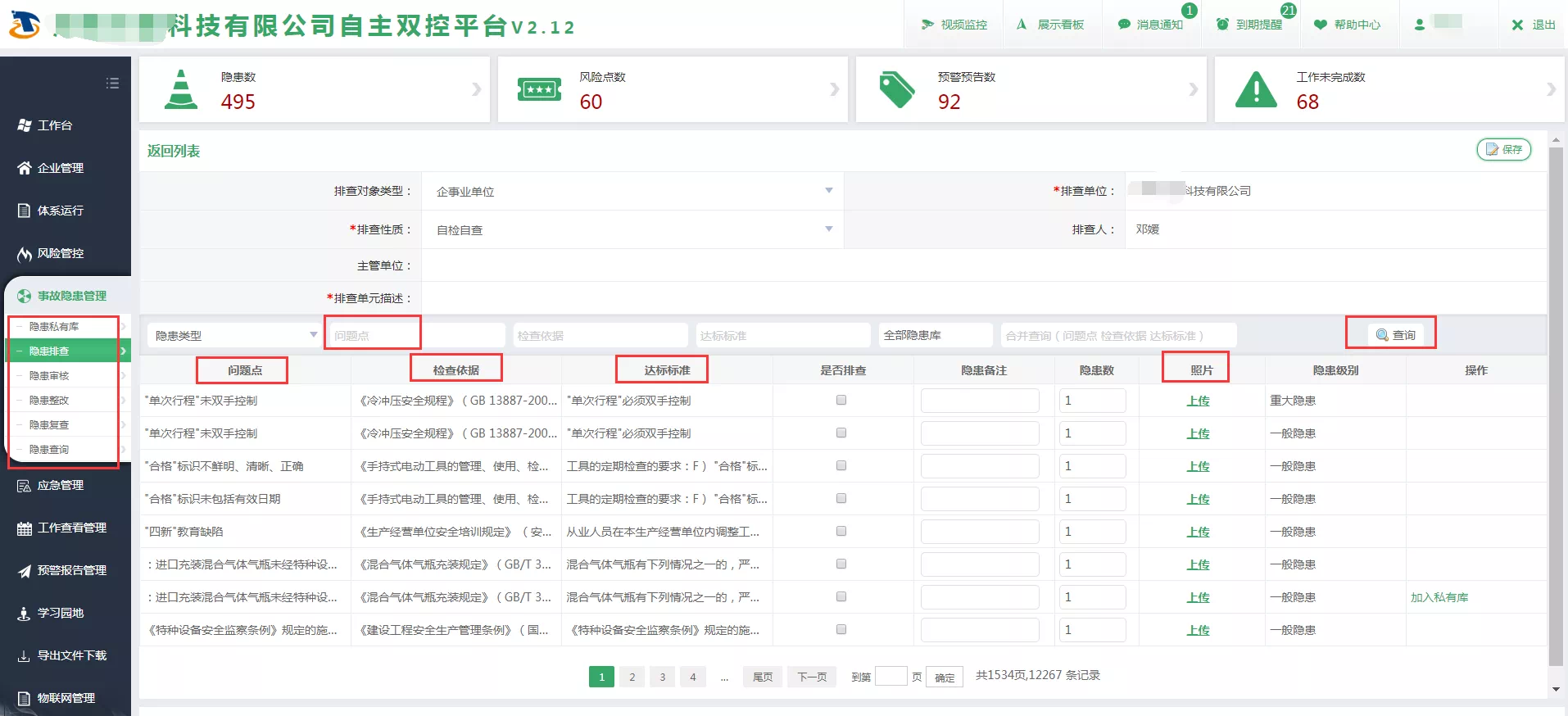Viewport: 1568px width, 716px height.
Task: Select 隐患审核 in the sidebar submenu
Action: 49,375
